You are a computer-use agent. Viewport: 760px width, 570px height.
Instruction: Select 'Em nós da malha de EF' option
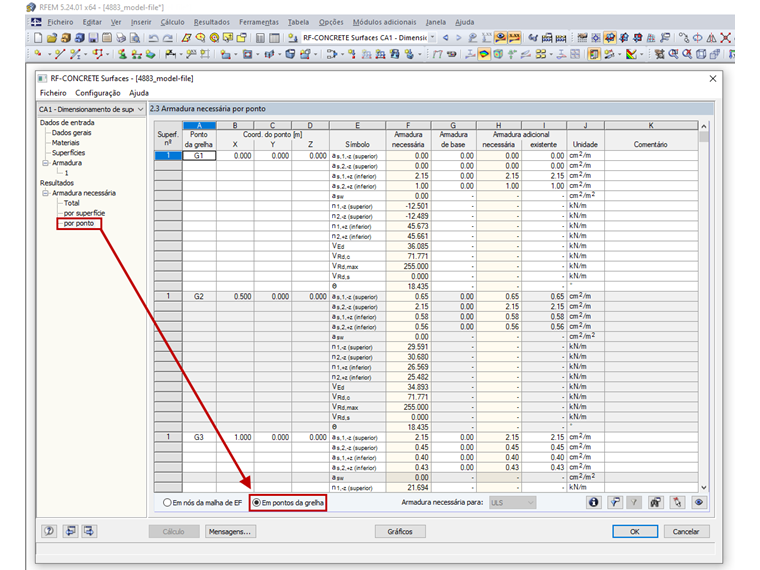click(202, 503)
